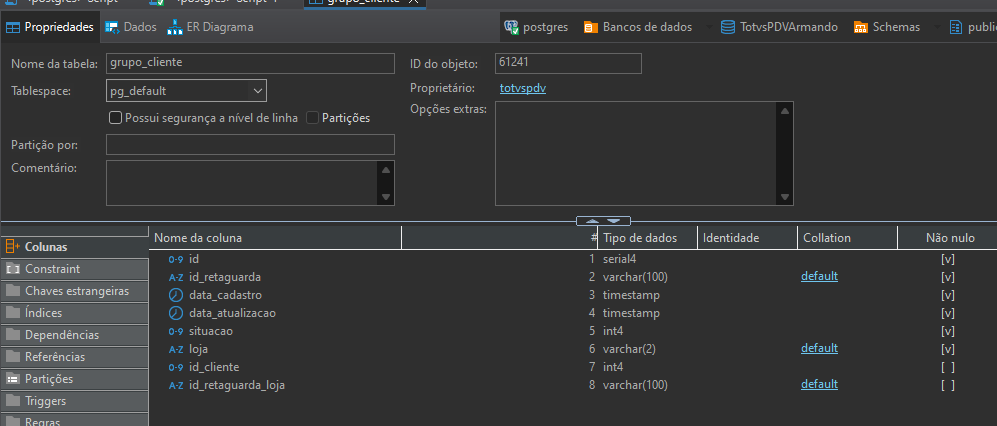Click the Nome da tabela text field

pyautogui.click(x=250, y=63)
